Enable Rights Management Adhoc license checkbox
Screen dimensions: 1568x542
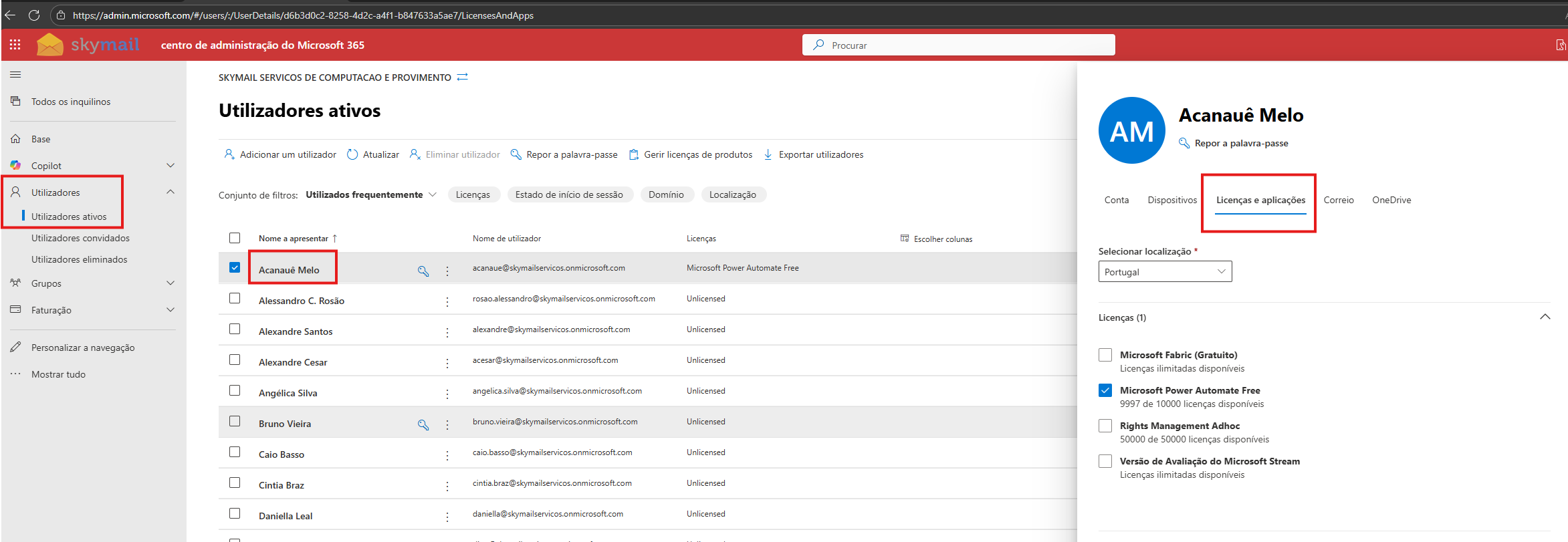[1105, 426]
